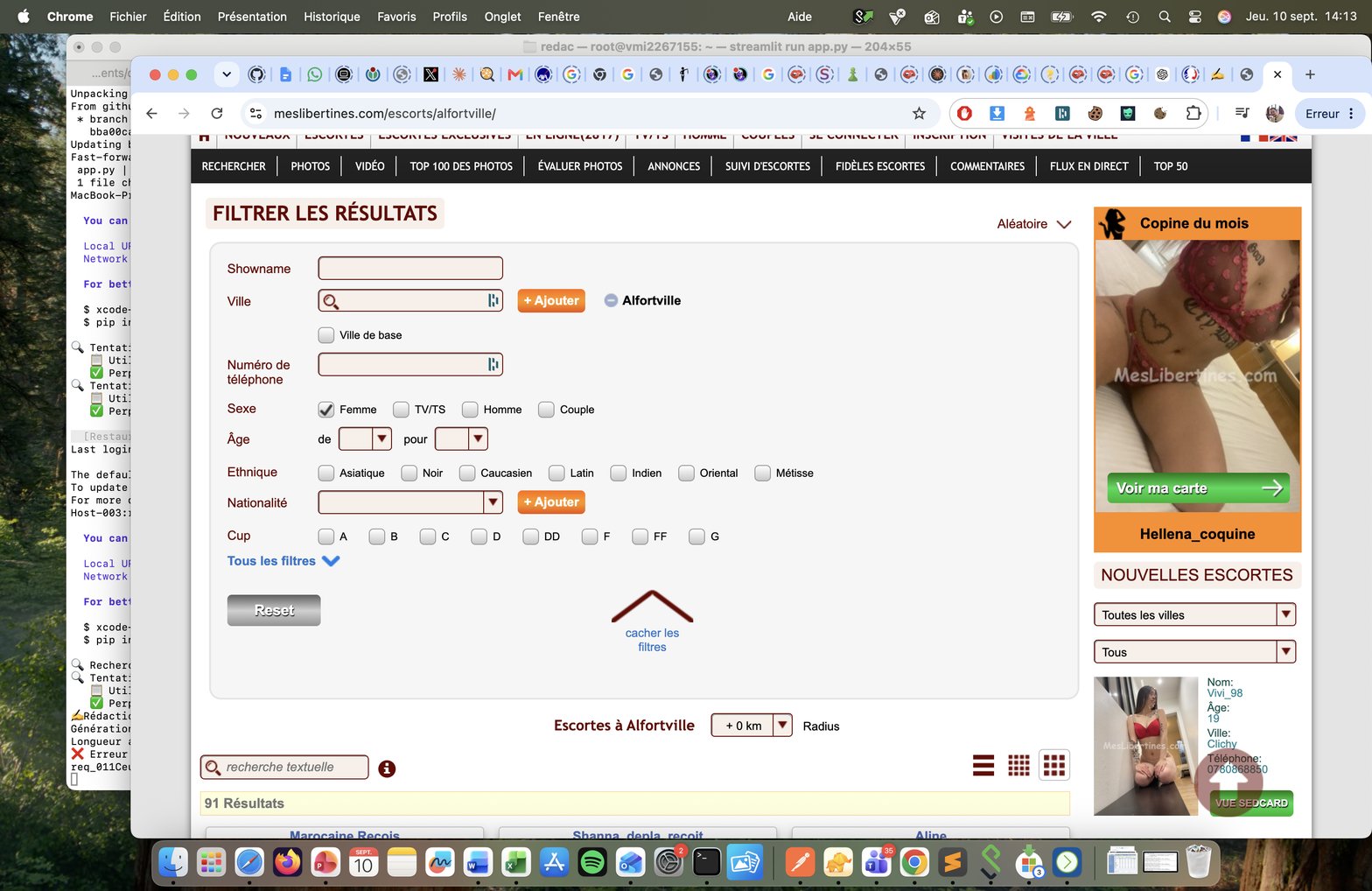The height and width of the screenshot is (891, 1372).
Task: Remove the Alfortville city filter
Action: point(612,300)
